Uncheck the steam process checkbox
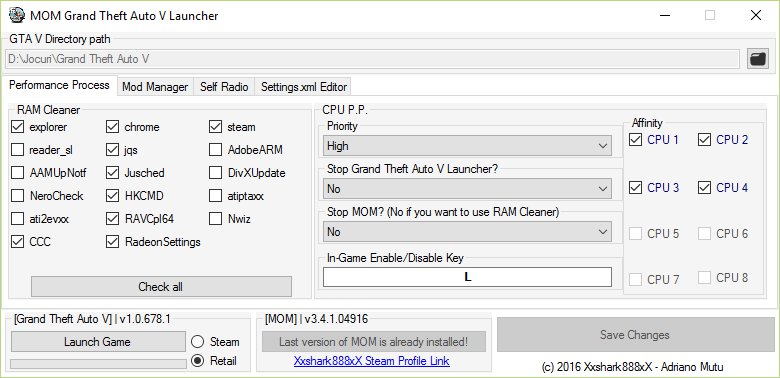Image resolution: width=780 pixels, height=378 pixels. (x=215, y=127)
